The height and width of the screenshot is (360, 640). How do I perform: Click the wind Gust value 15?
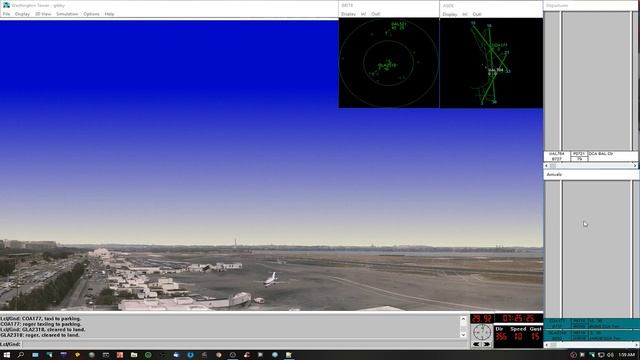(x=536, y=337)
